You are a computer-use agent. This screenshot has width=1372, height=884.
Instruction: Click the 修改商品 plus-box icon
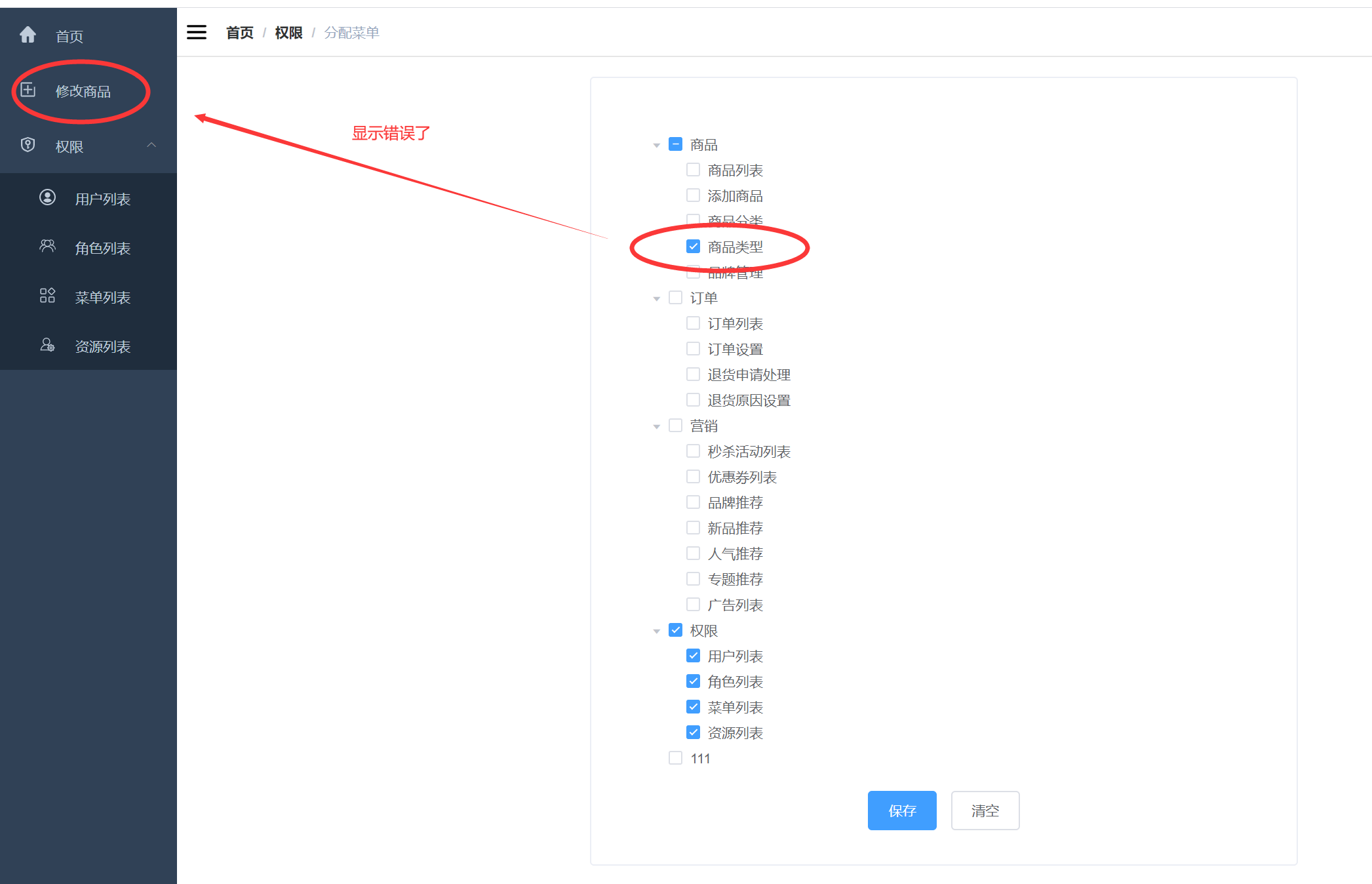(x=28, y=90)
